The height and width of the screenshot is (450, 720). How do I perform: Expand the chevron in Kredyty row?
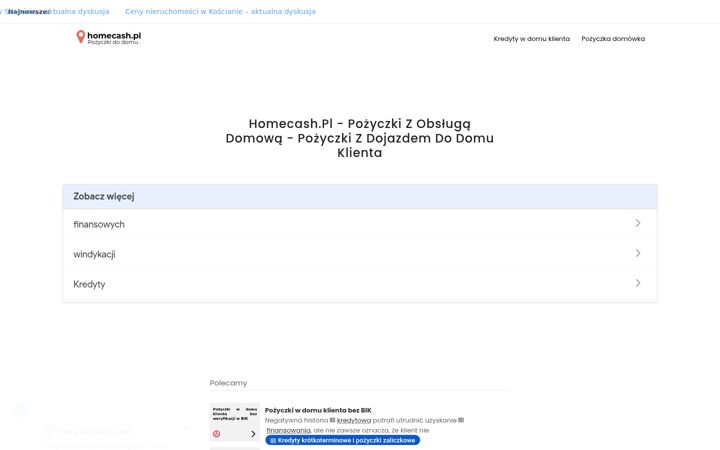click(638, 283)
